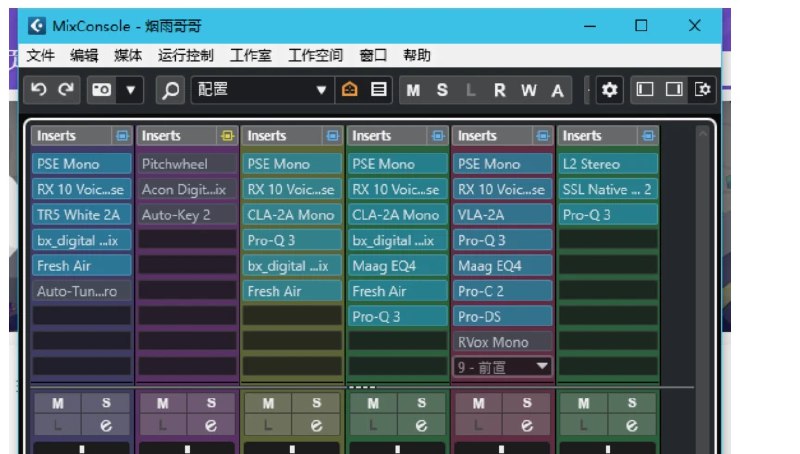
Task: Edit settings of the VLA-2A channel
Action: pyautogui.click(x=526, y=425)
